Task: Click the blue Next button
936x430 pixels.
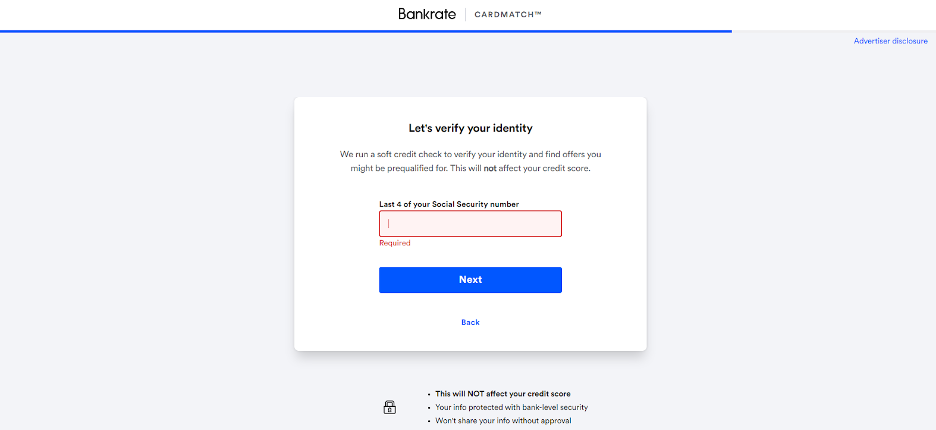Action: [x=470, y=280]
